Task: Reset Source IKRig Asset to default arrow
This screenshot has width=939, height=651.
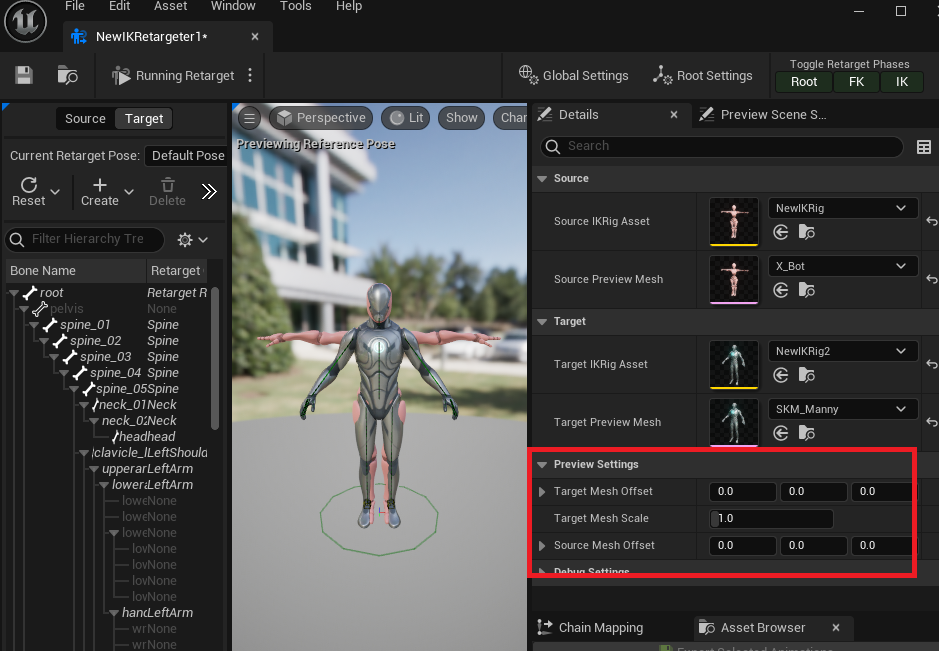Action: [931, 222]
